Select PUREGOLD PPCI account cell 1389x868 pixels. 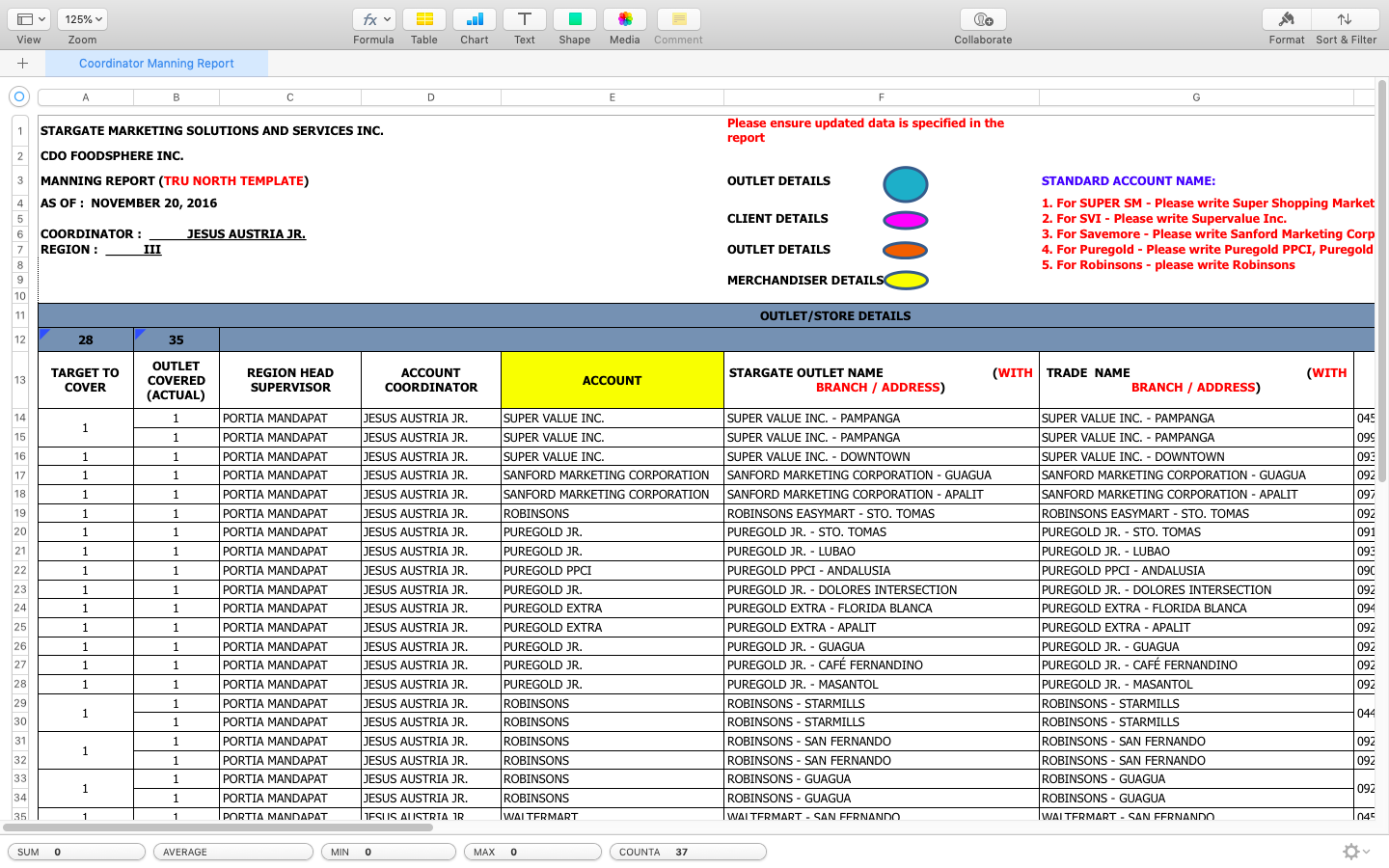point(613,570)
